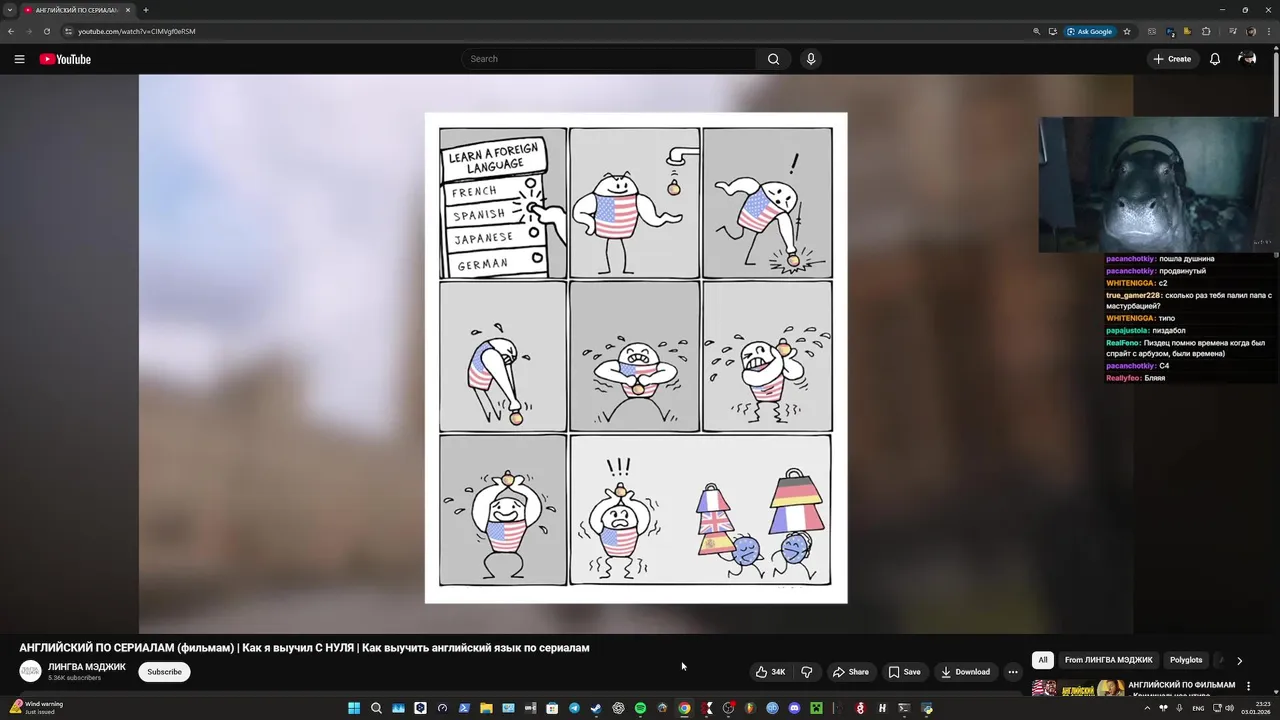
Task: Open File Explorer from the taskbar
Action: [487, 708]
